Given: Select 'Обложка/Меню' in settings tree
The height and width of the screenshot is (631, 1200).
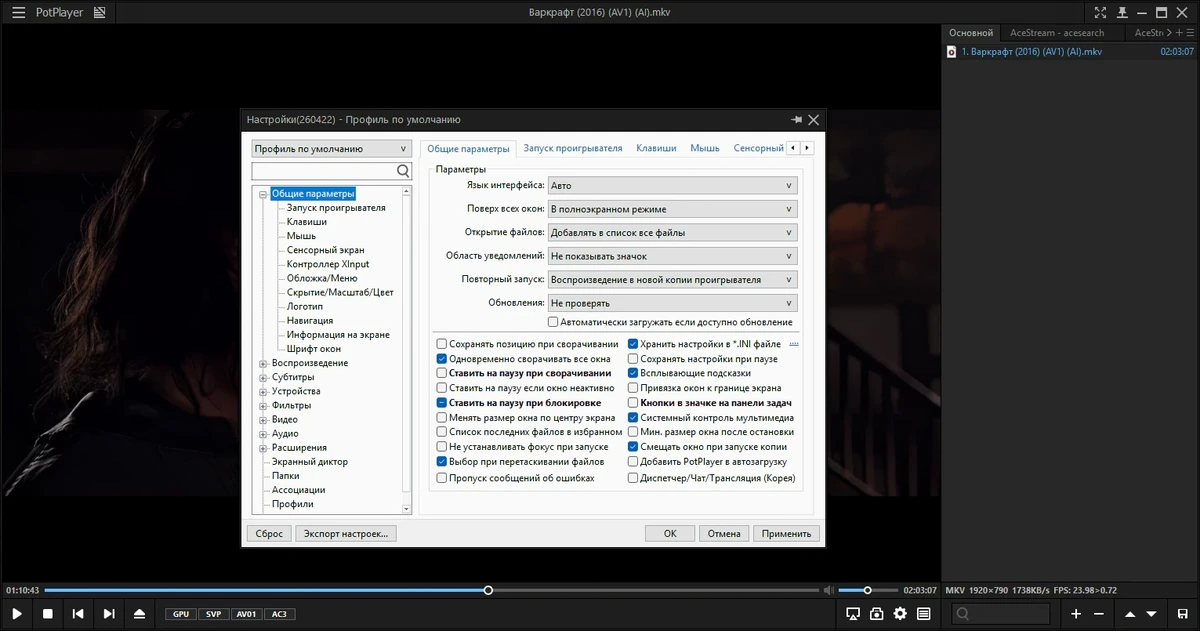Looking at the screenshot, I should pyautogui.click(x=322, y=278).
